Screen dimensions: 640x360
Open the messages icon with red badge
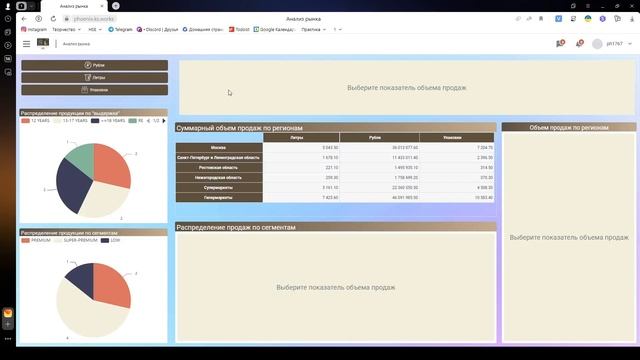coord(560,43)
